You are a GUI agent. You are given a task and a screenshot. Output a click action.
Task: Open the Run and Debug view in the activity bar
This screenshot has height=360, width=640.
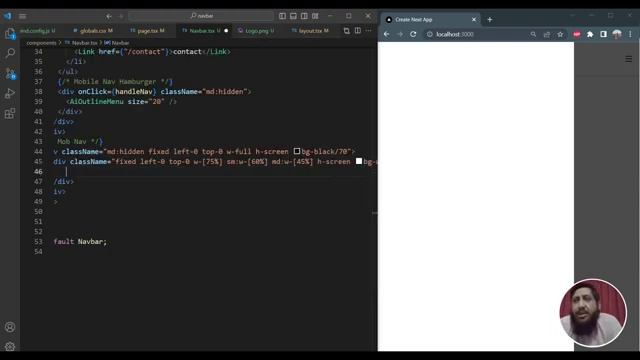10,93
